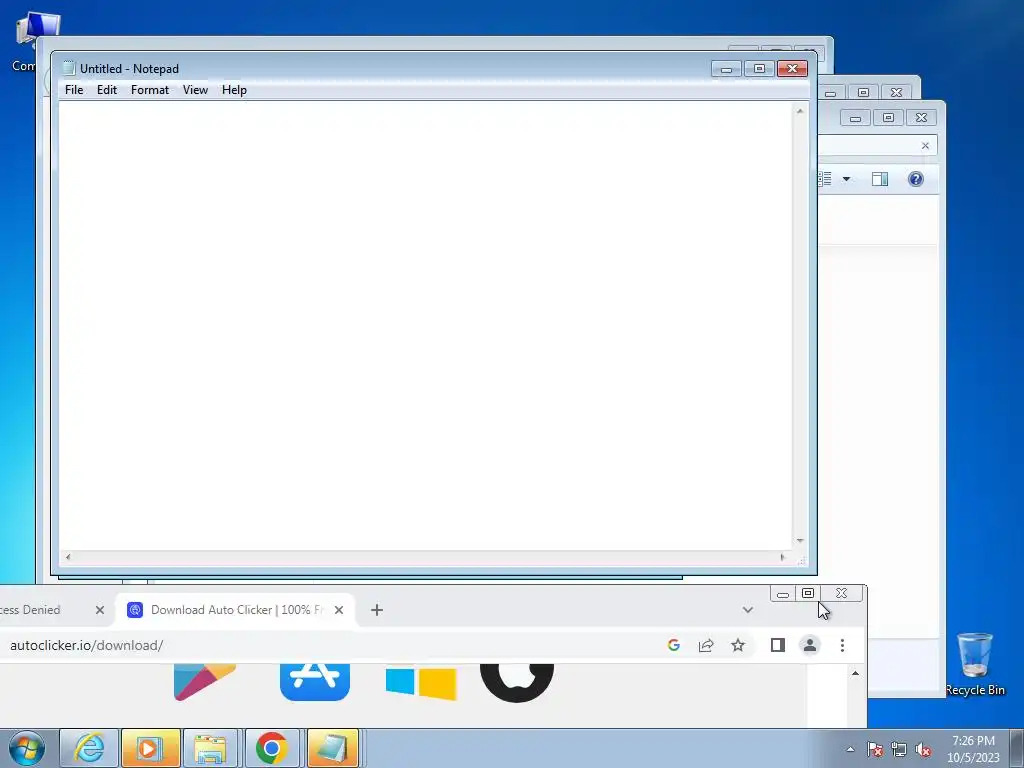Click the Google icon in address bar
1024x768 pixels.
point(674,645)
